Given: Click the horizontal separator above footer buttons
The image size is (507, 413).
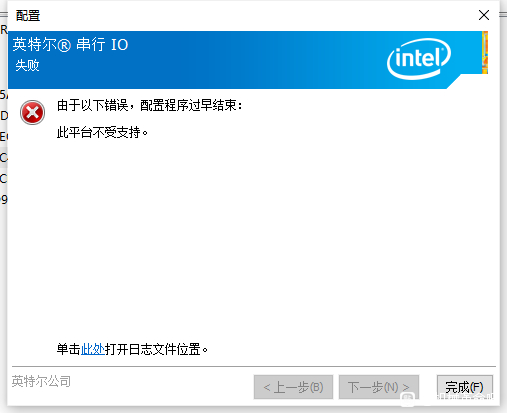Looking at the screenshot, I should [x=254, y=366].
